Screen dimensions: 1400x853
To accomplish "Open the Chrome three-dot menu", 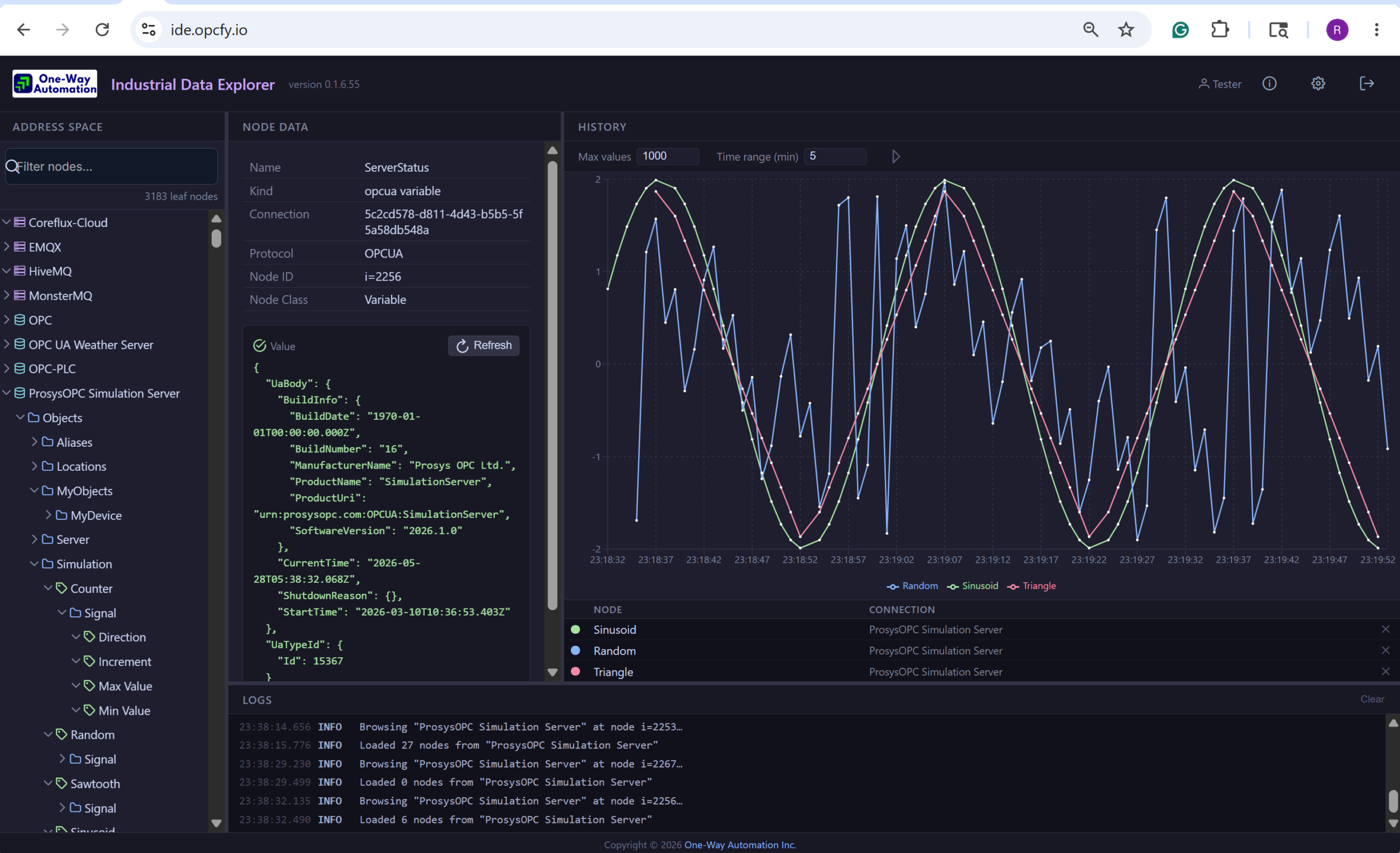I will pyautogui.click(x=1376, y=30).
